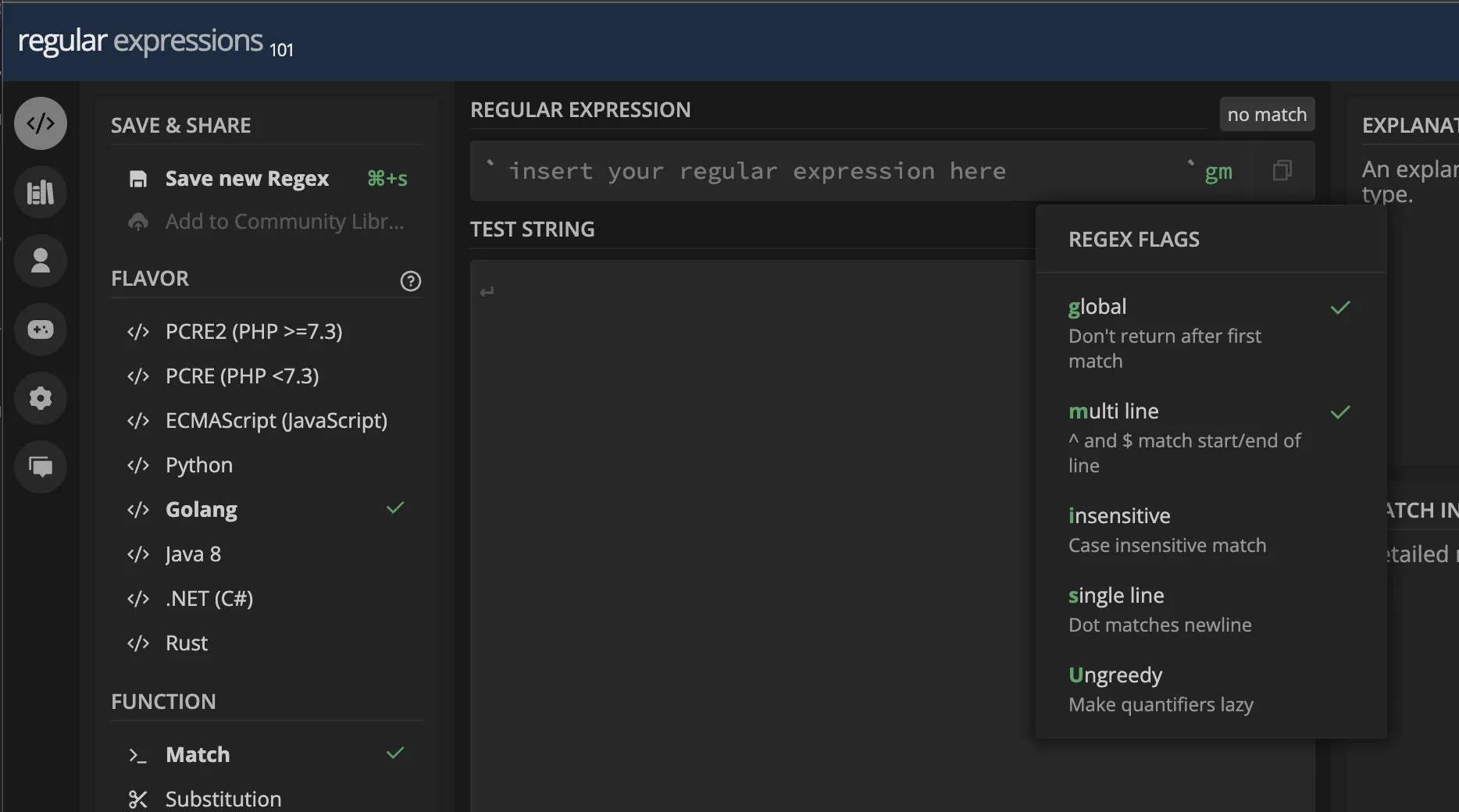Enable the single line flag
1459x812 pixels.
1211,609
